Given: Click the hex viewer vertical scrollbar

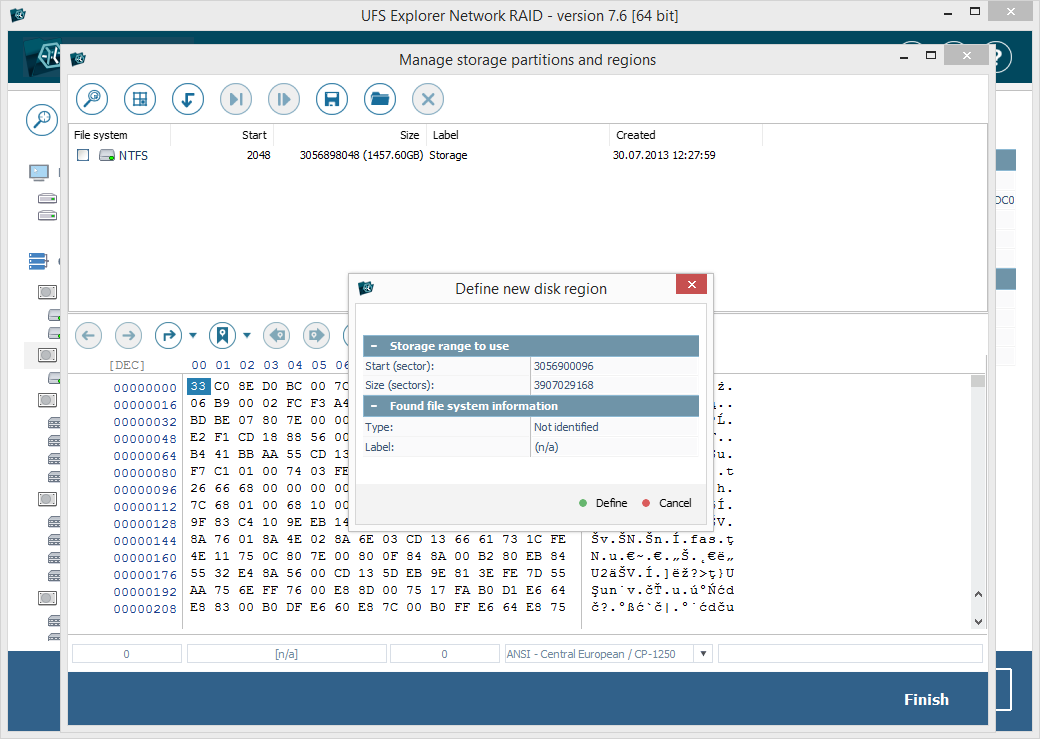Looking at the screenshot, I should (x=978, y=500).
